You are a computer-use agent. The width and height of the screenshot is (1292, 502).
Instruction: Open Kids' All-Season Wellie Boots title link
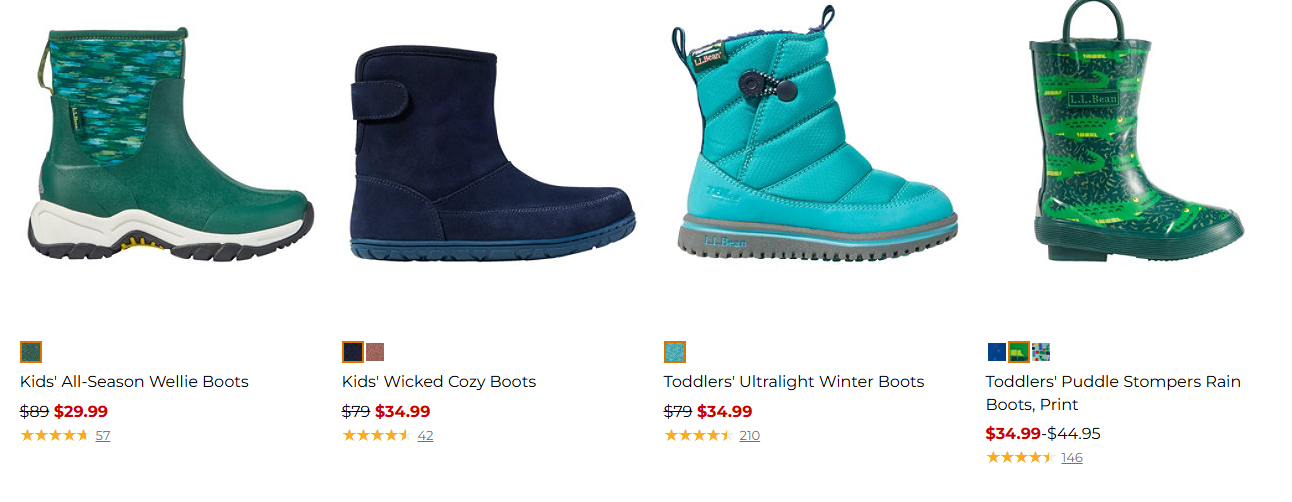[x=134, y=382]
